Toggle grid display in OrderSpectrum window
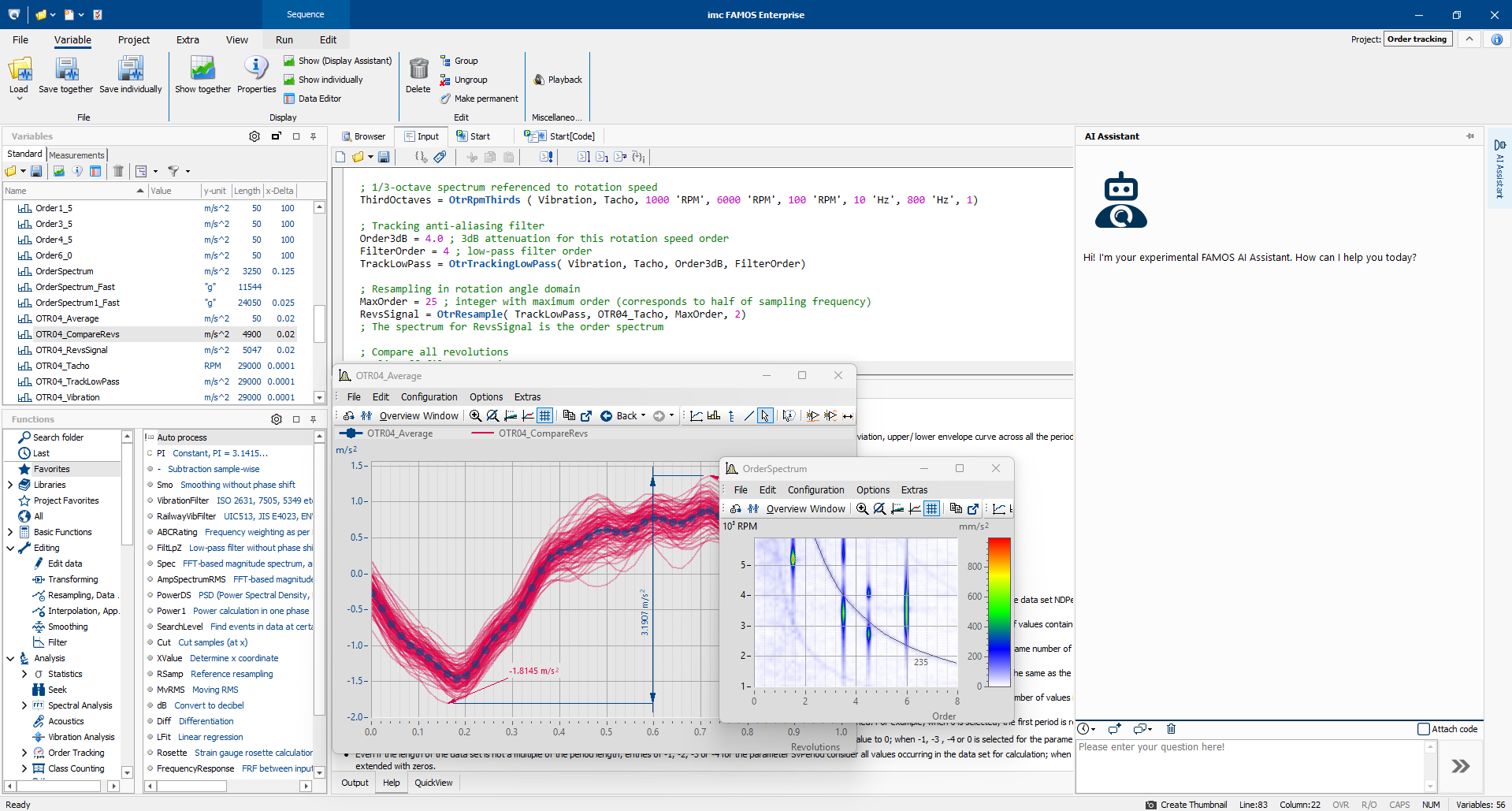Screen dimensions: 1512x811 (931, 509)
